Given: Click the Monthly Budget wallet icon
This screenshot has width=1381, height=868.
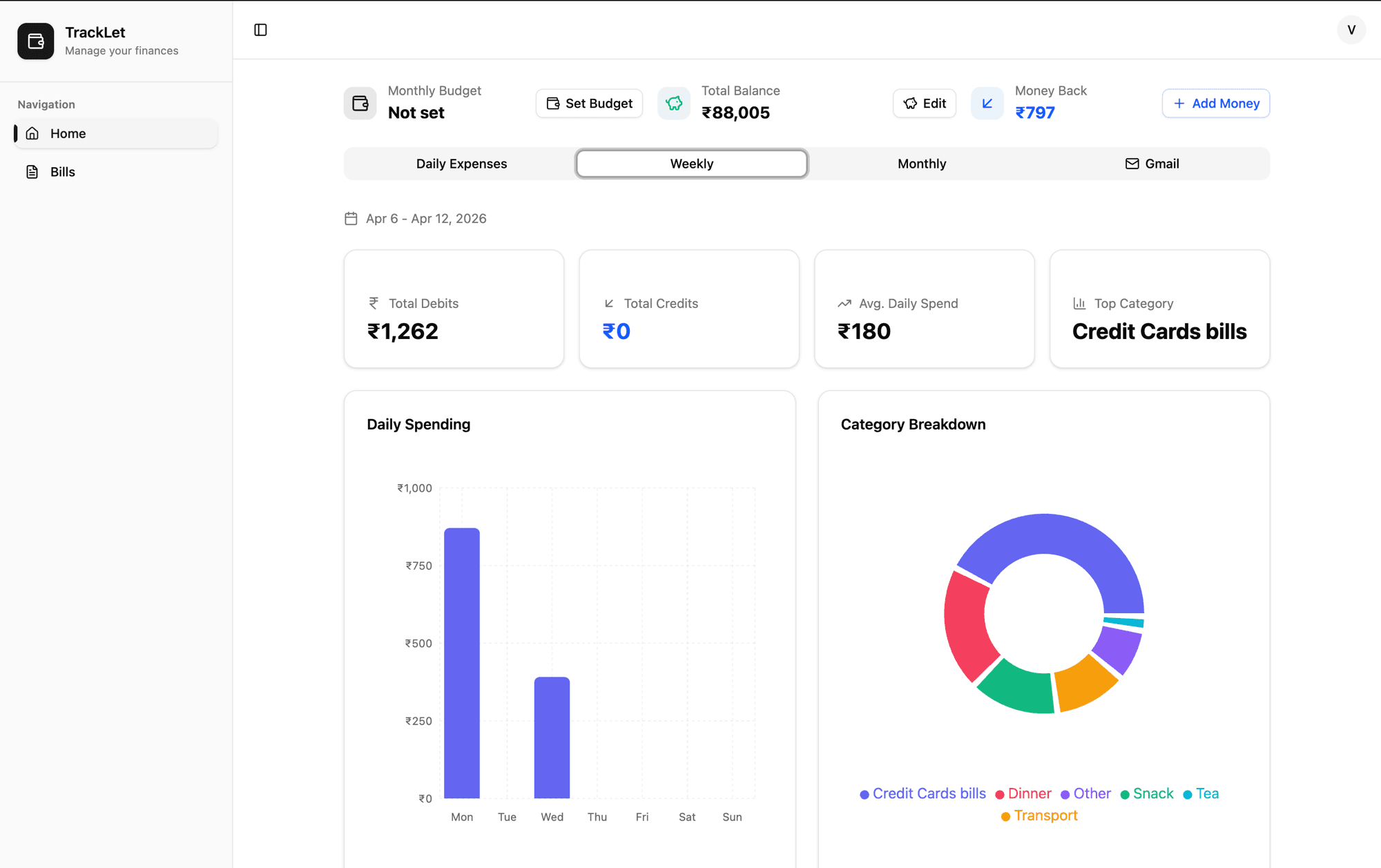Looking at the screenshot, I should tap(360, 104).
